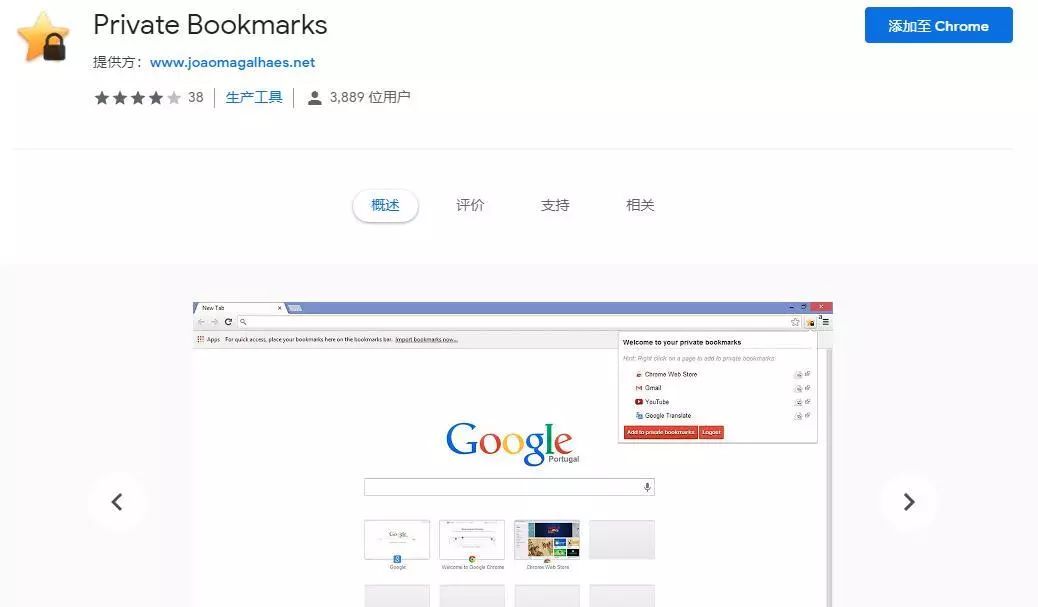Click the hamburger menu icon in the preview browser
Viewport: 1038px width, 607px height.
click(826, 322)
